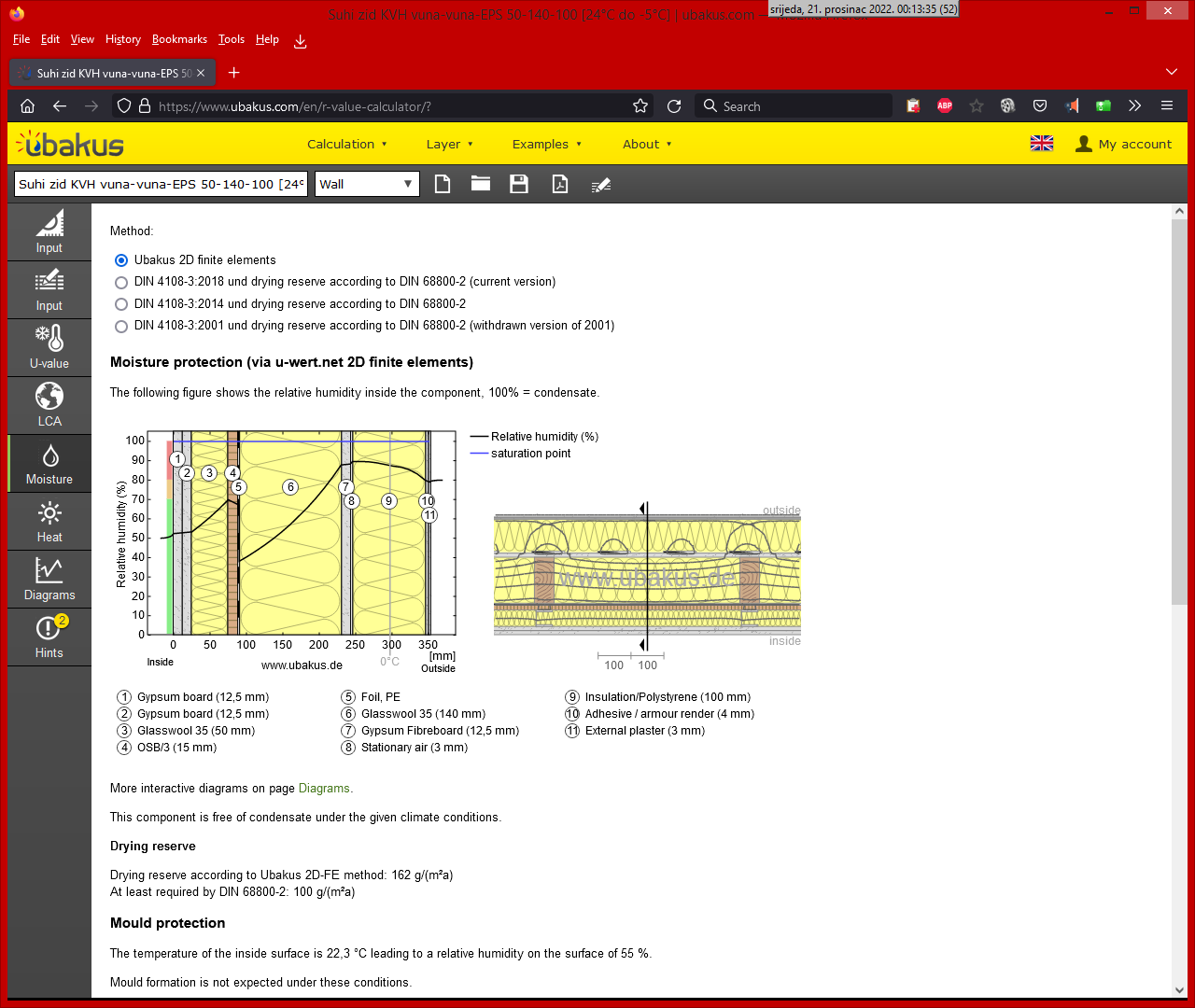Expand the Calculation menu
Screen dimensions: 1195x1008
pos(346,144)
